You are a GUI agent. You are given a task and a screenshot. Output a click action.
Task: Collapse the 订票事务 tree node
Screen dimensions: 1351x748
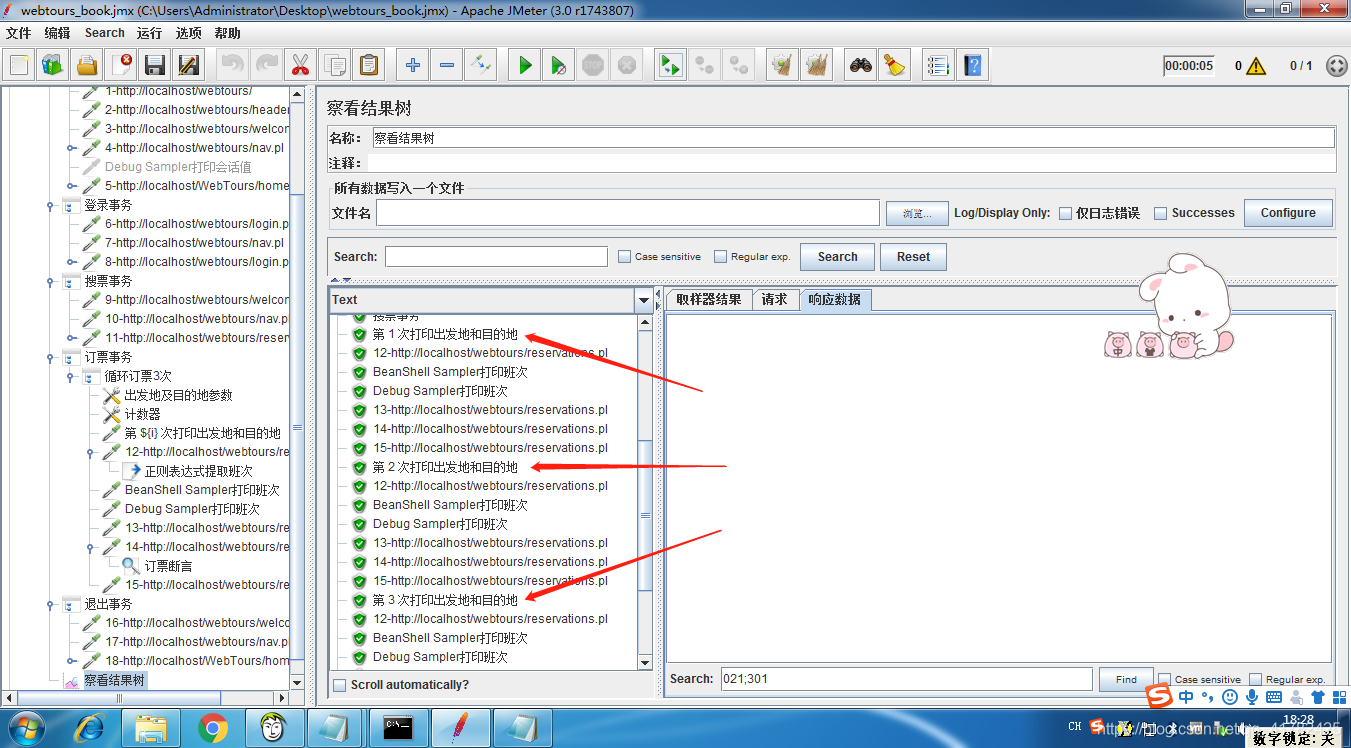pos(50,357)
